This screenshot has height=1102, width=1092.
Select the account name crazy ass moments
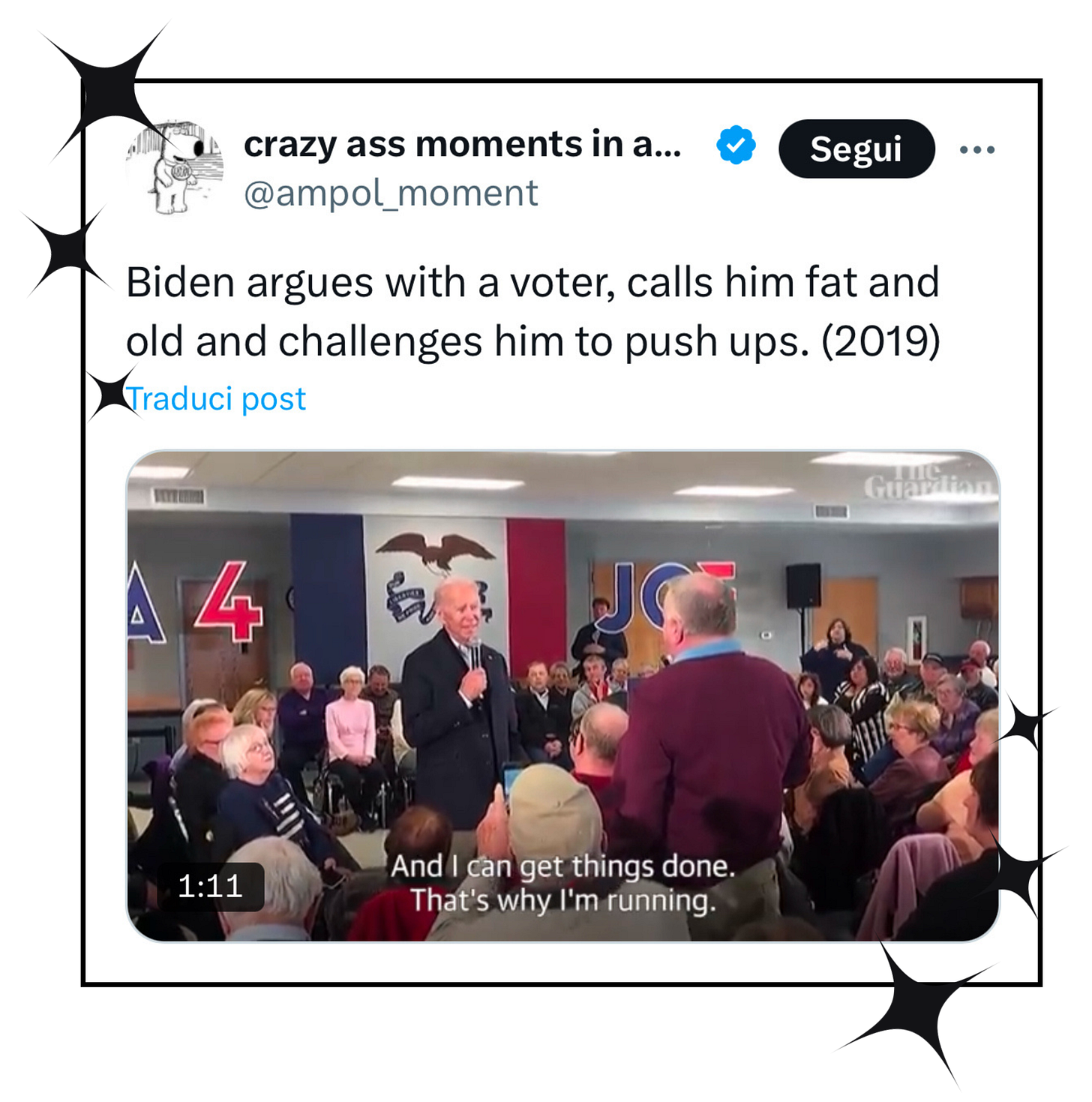pyautogui.click(x=463, y=144)
